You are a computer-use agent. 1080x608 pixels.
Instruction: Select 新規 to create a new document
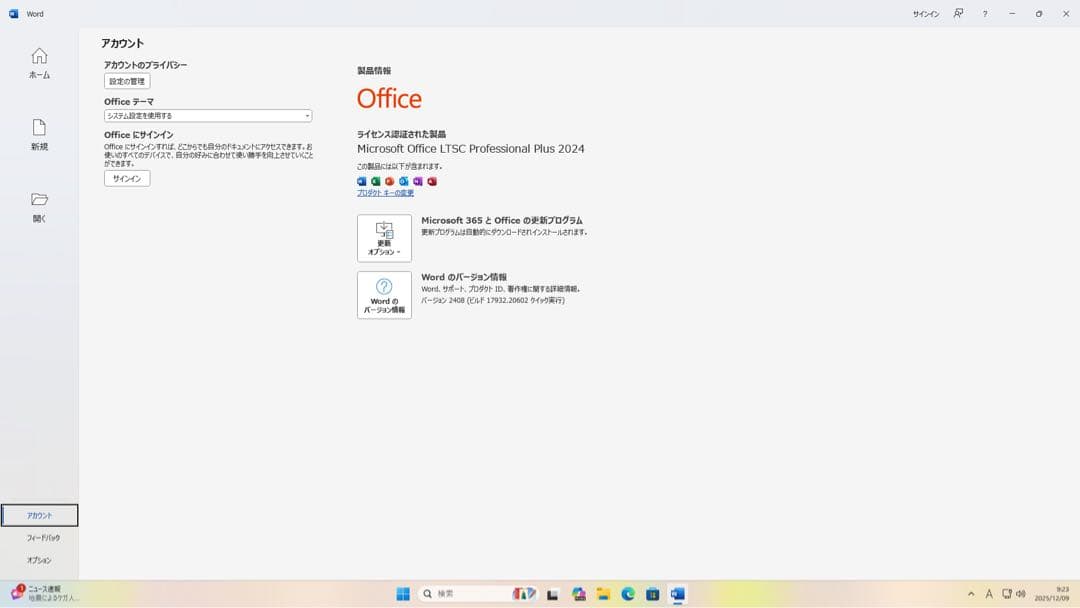point(39,133)
